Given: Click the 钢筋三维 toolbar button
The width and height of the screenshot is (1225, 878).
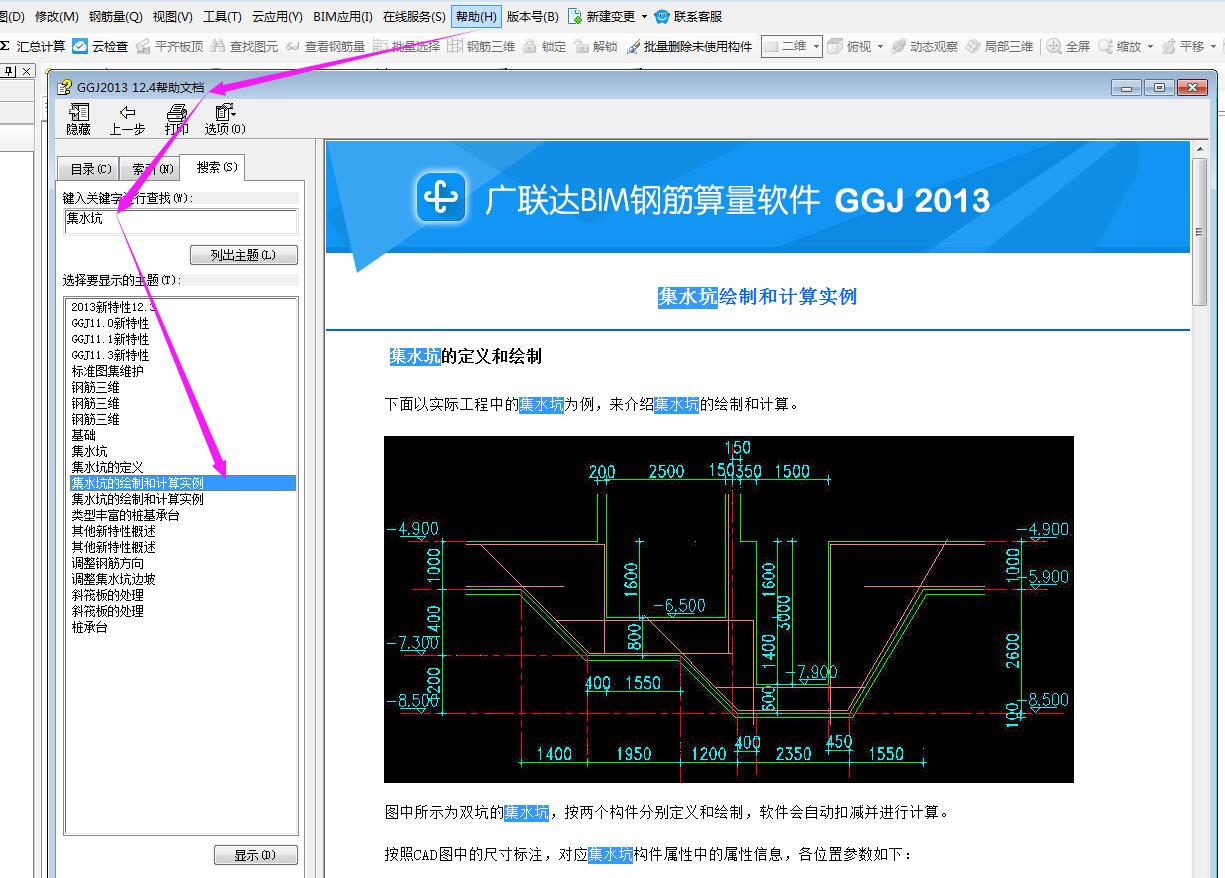Looking at the screenshot, I should point(481,46).
